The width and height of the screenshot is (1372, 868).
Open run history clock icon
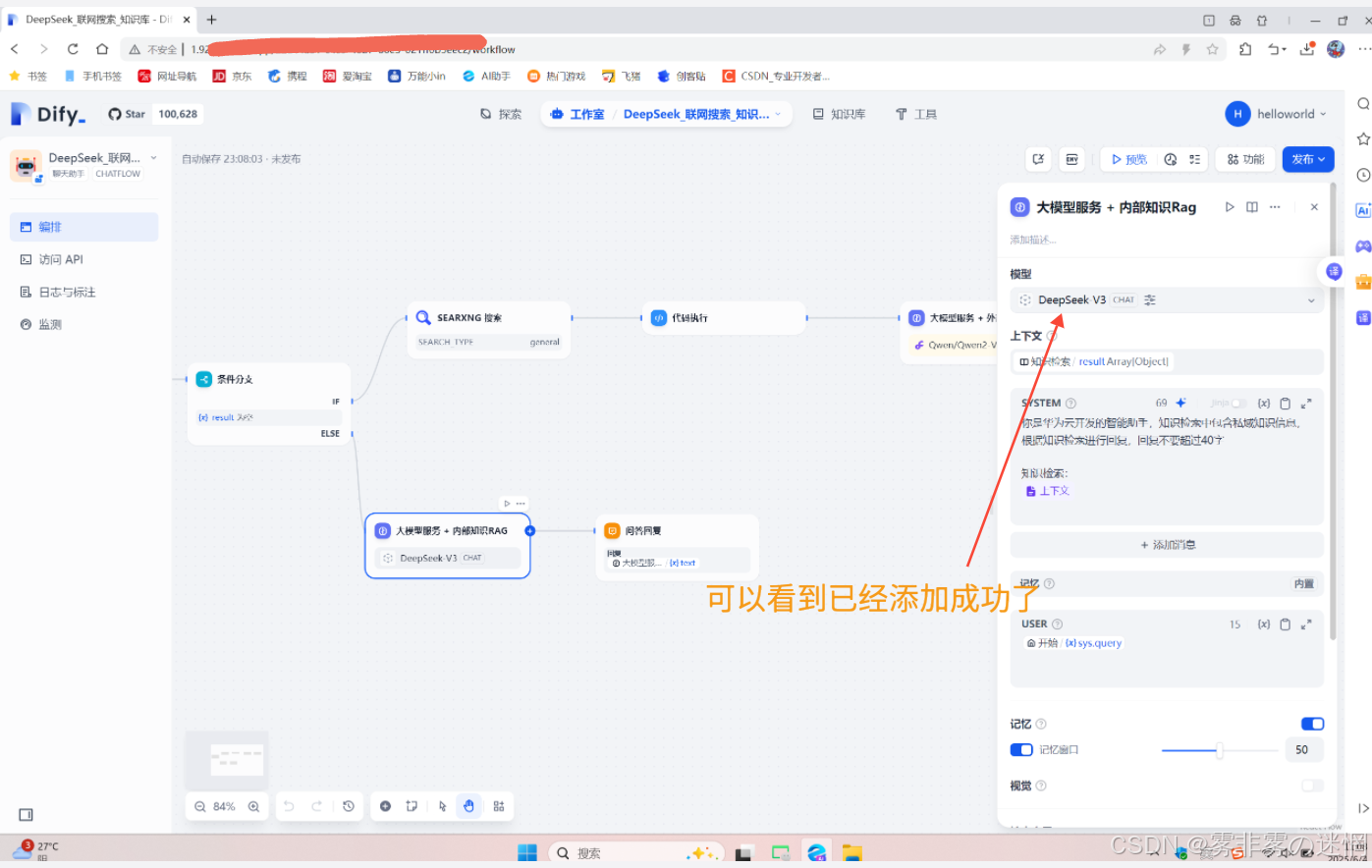point(1170,159)
